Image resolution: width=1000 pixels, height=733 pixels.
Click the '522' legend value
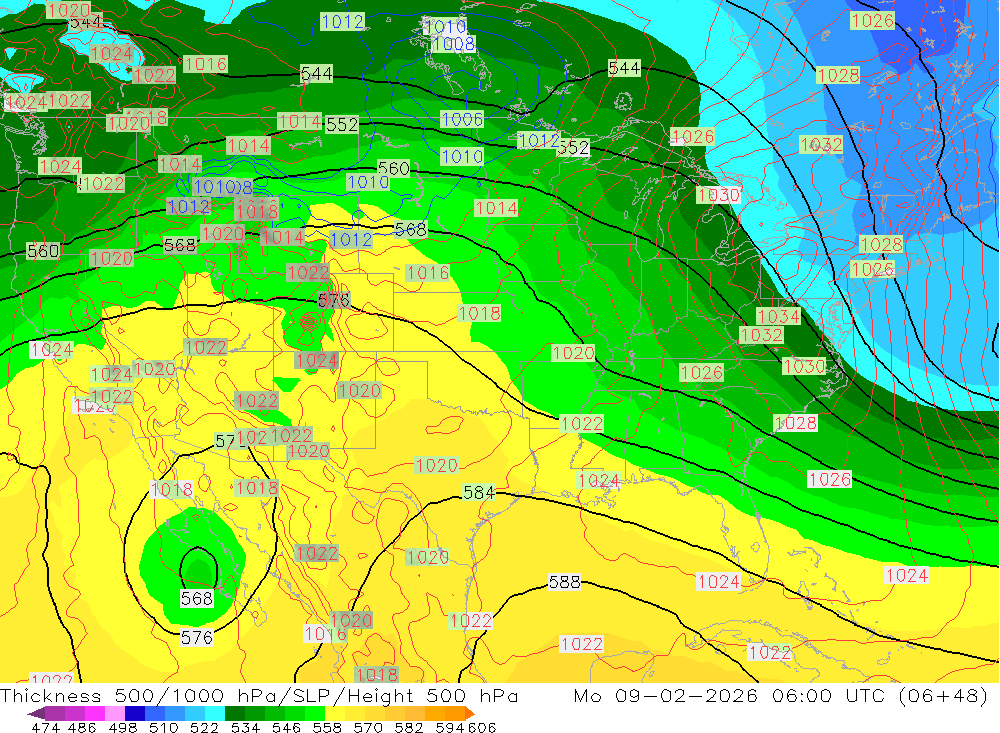point(205,727)
